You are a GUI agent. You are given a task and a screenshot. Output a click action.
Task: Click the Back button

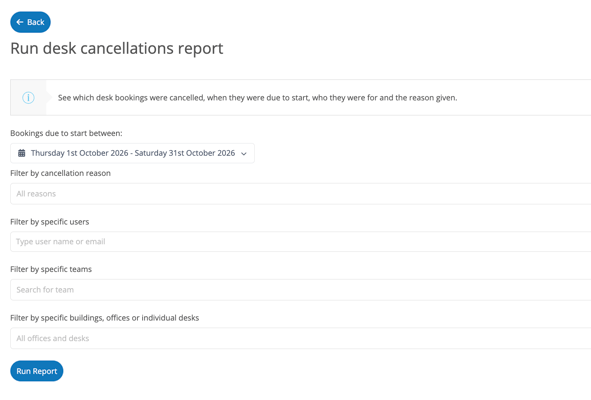pos(30,22)
